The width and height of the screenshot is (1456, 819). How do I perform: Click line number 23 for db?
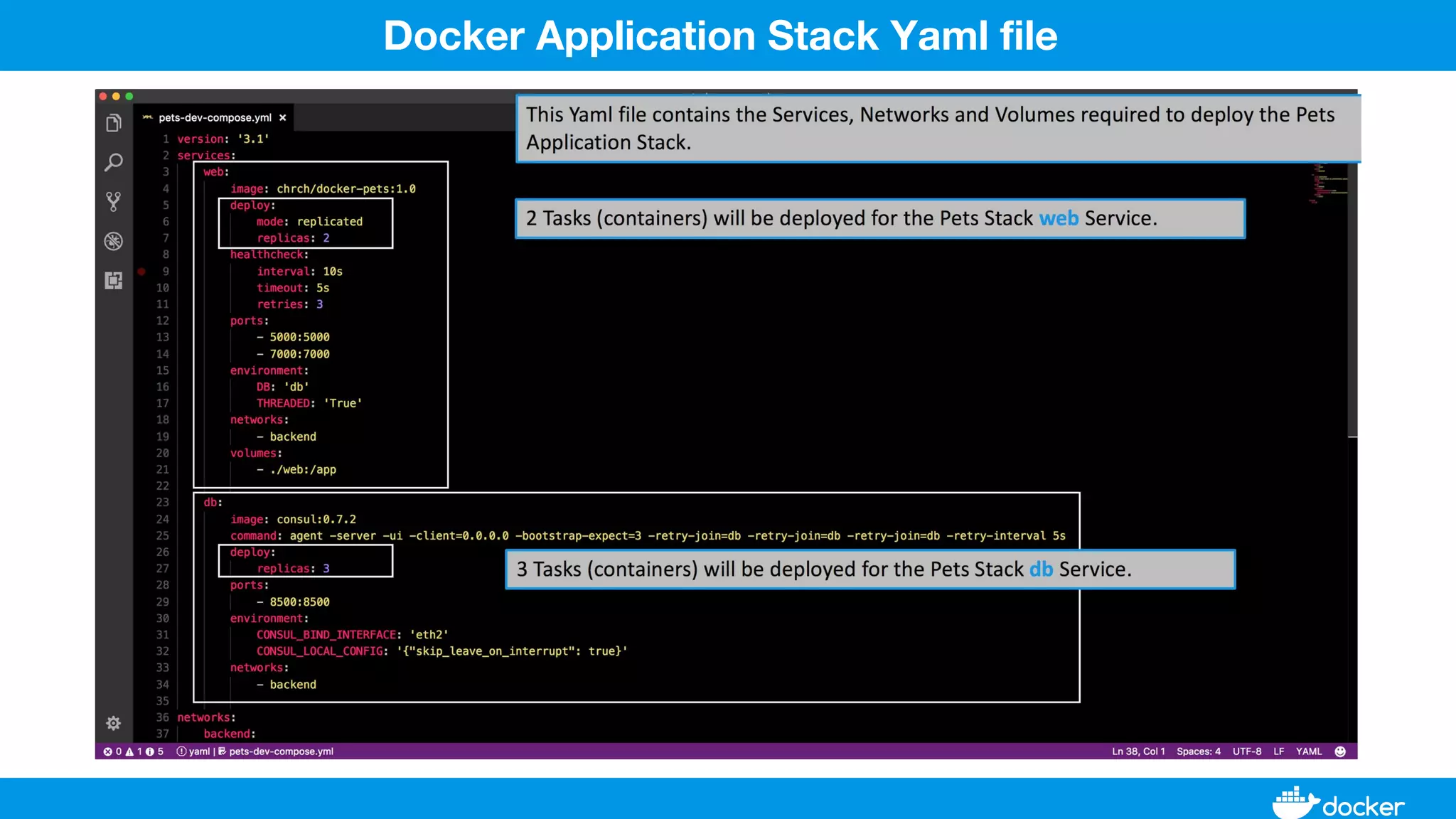pyautogui.click(x=163, y=503)
